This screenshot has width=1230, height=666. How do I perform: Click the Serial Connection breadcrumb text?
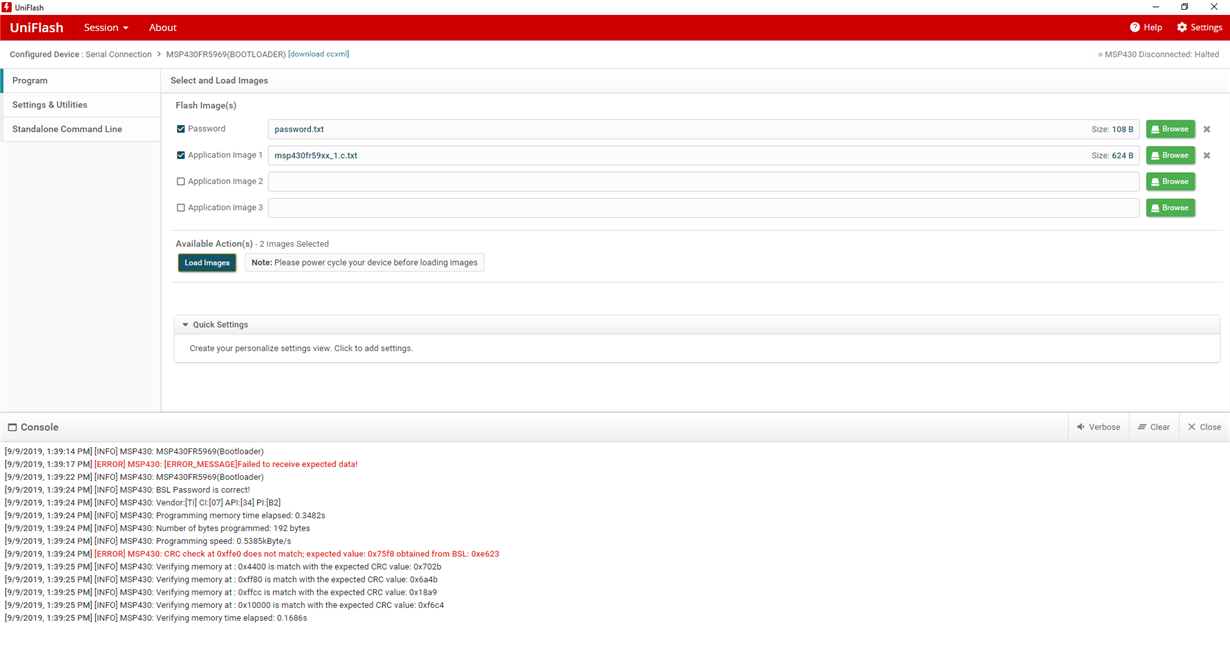[119, 54]
